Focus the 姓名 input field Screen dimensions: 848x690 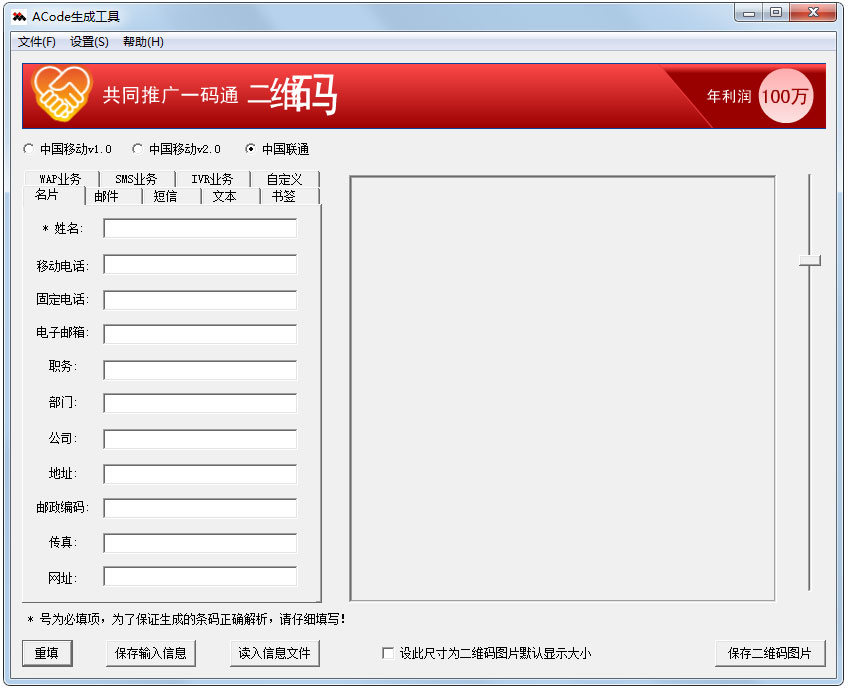[x=200, y=228]
